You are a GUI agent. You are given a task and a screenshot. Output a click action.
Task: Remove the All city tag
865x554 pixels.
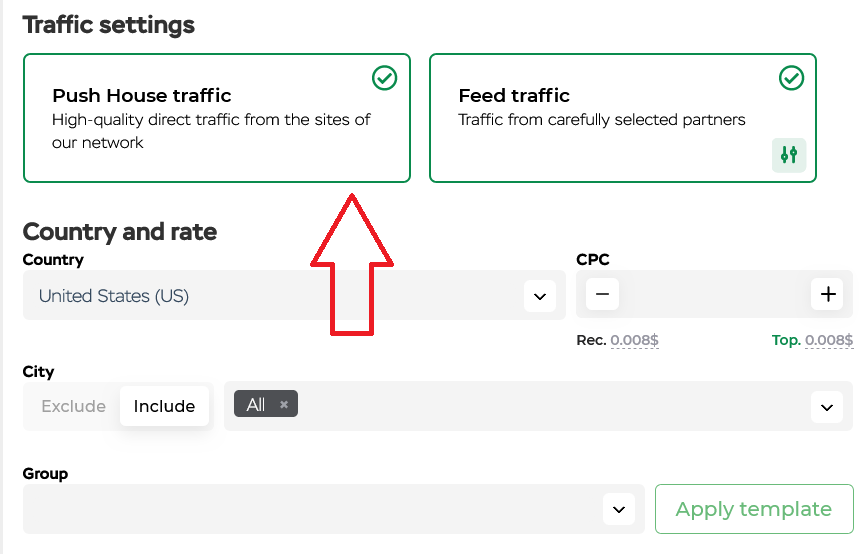click(x=284, y=404)
